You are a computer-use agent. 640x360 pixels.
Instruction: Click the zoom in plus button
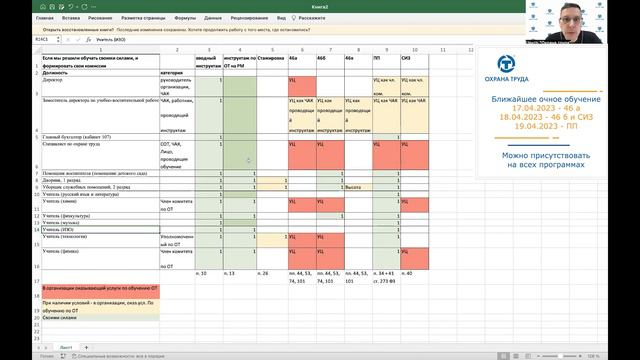click(x=580, y=356)
